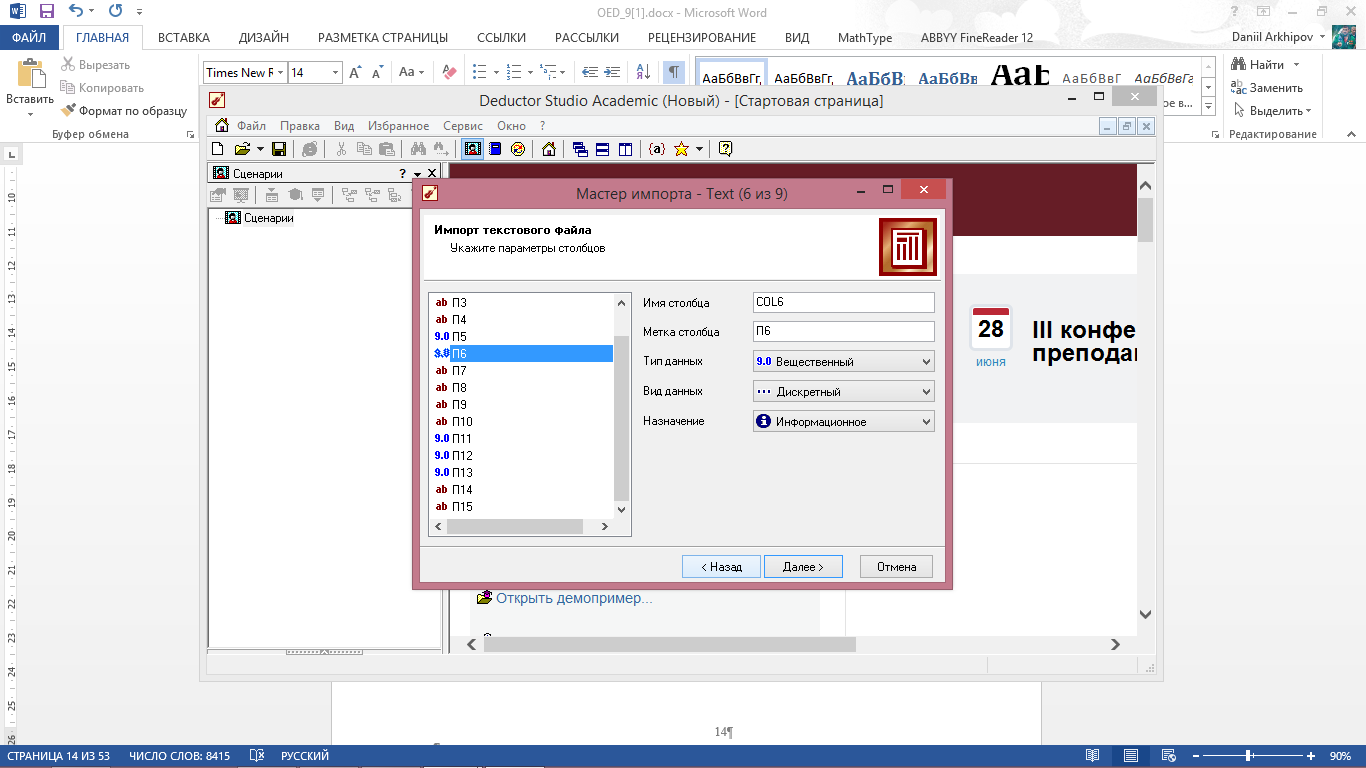The height and width of the screenshot is (768, 1366).
Task: Click Word's Undo arrow in title bar
Action: (77, 11)
